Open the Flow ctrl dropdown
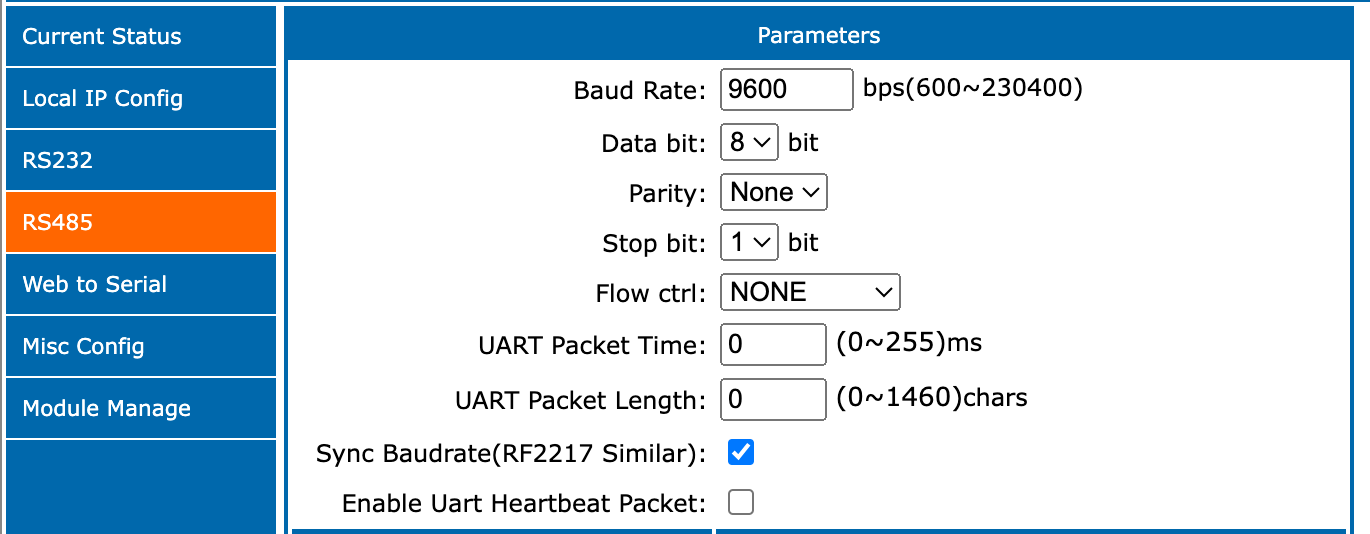Screen dimensions: 1370x534 click(810, 292)
